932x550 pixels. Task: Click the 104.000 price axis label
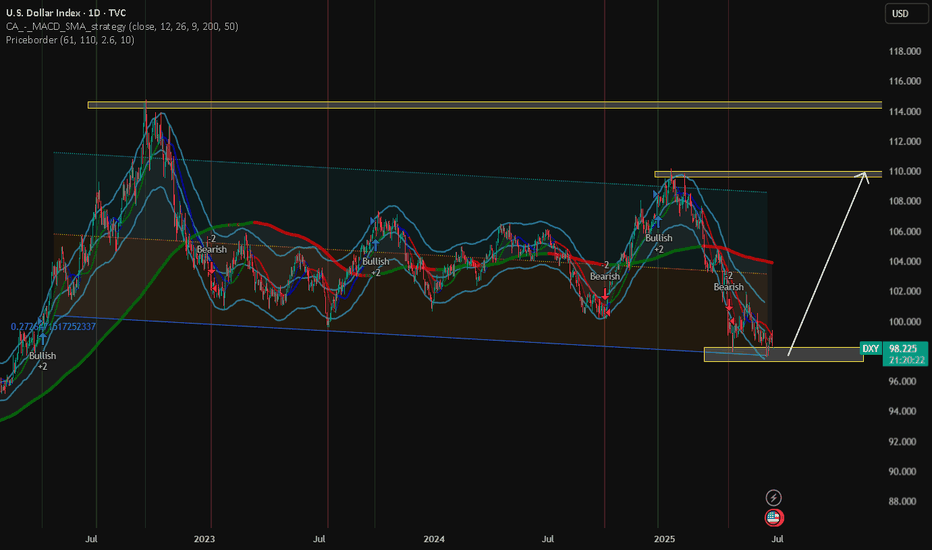coord(905,262)
